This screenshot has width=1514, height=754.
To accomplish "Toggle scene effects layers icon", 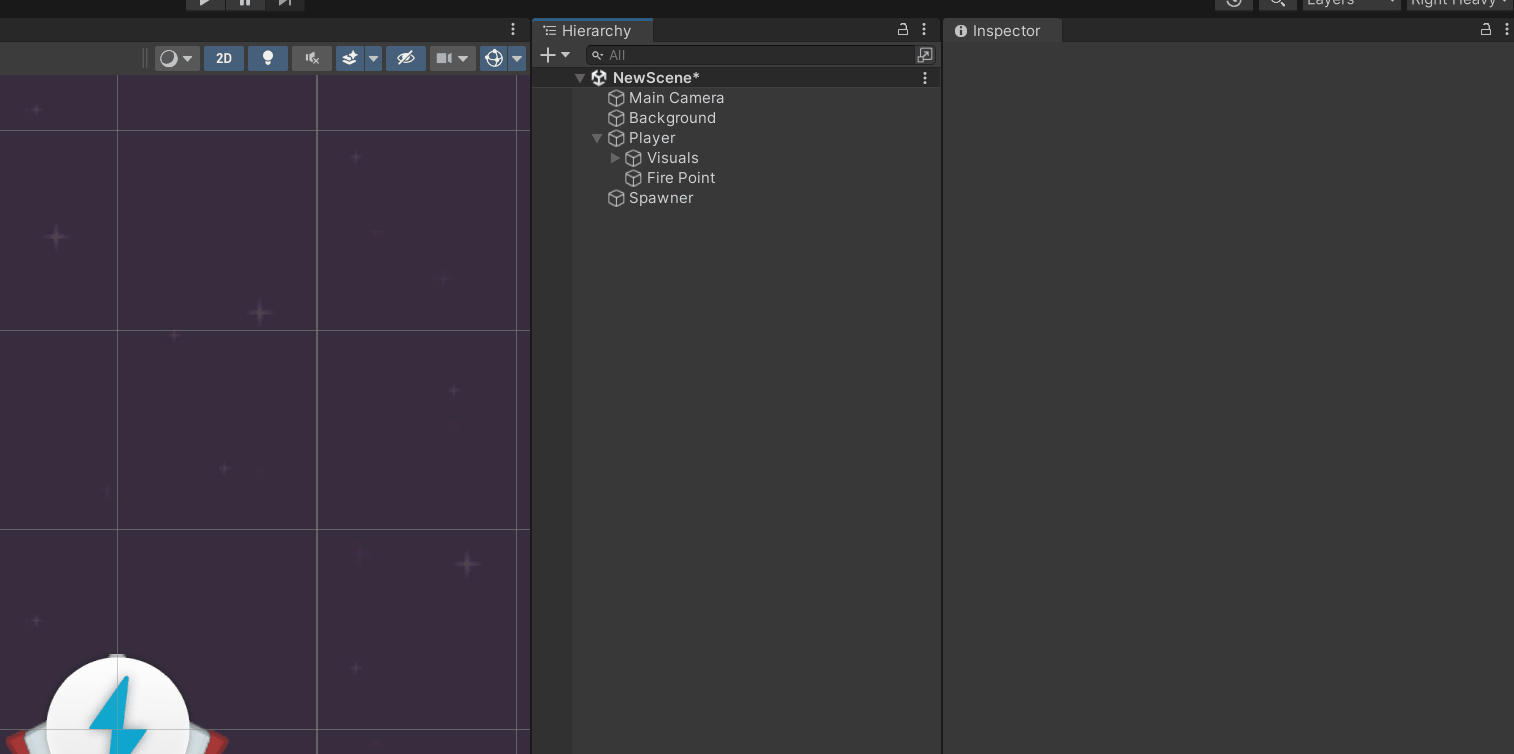I will pyautogui.click(x=350, y=58).
